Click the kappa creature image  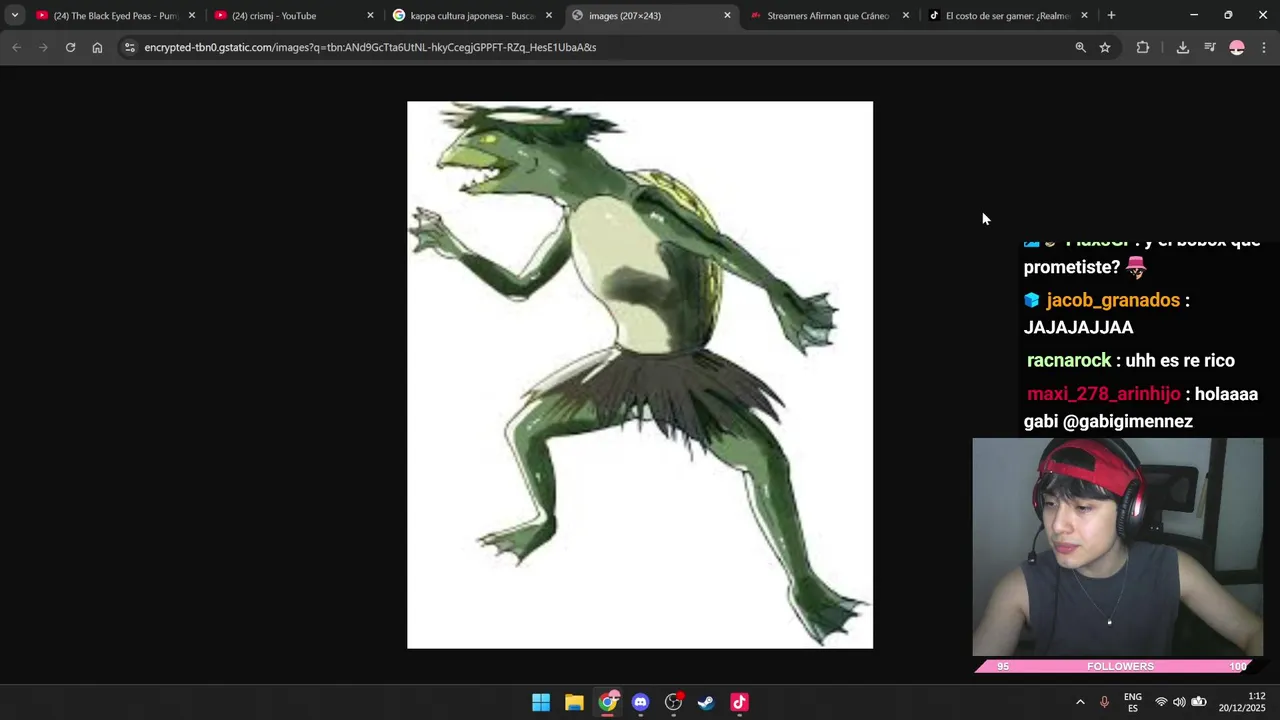640,375
